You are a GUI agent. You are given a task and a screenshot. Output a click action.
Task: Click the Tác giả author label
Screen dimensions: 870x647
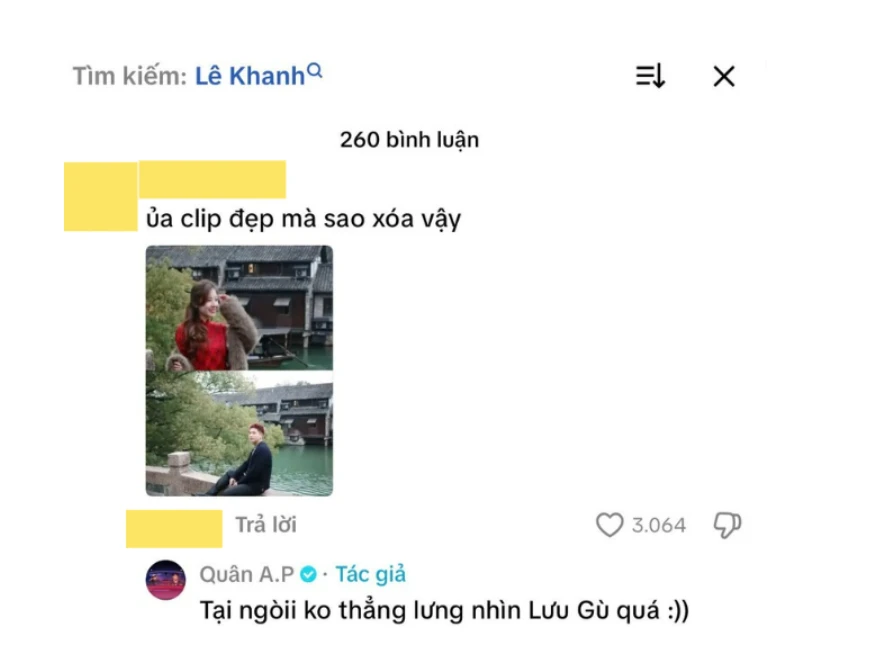point(370,574)
